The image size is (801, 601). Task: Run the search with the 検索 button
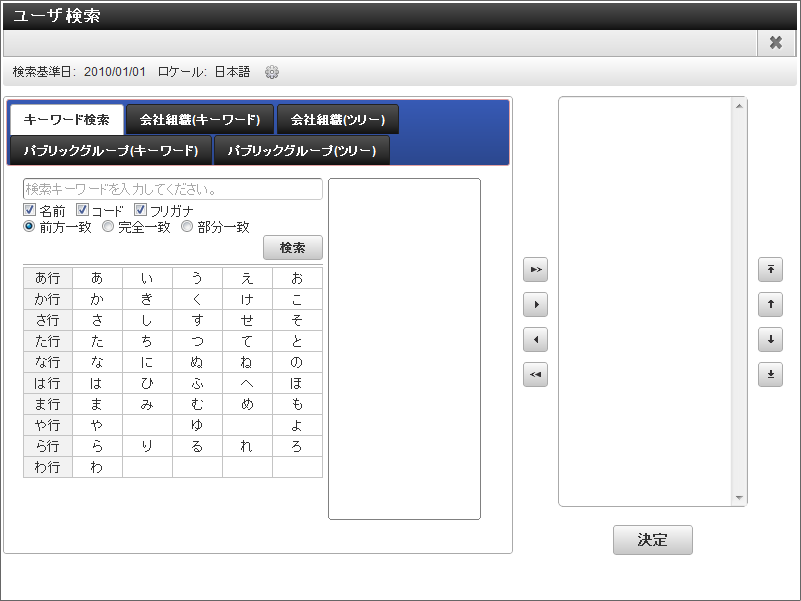coord(293,247)
